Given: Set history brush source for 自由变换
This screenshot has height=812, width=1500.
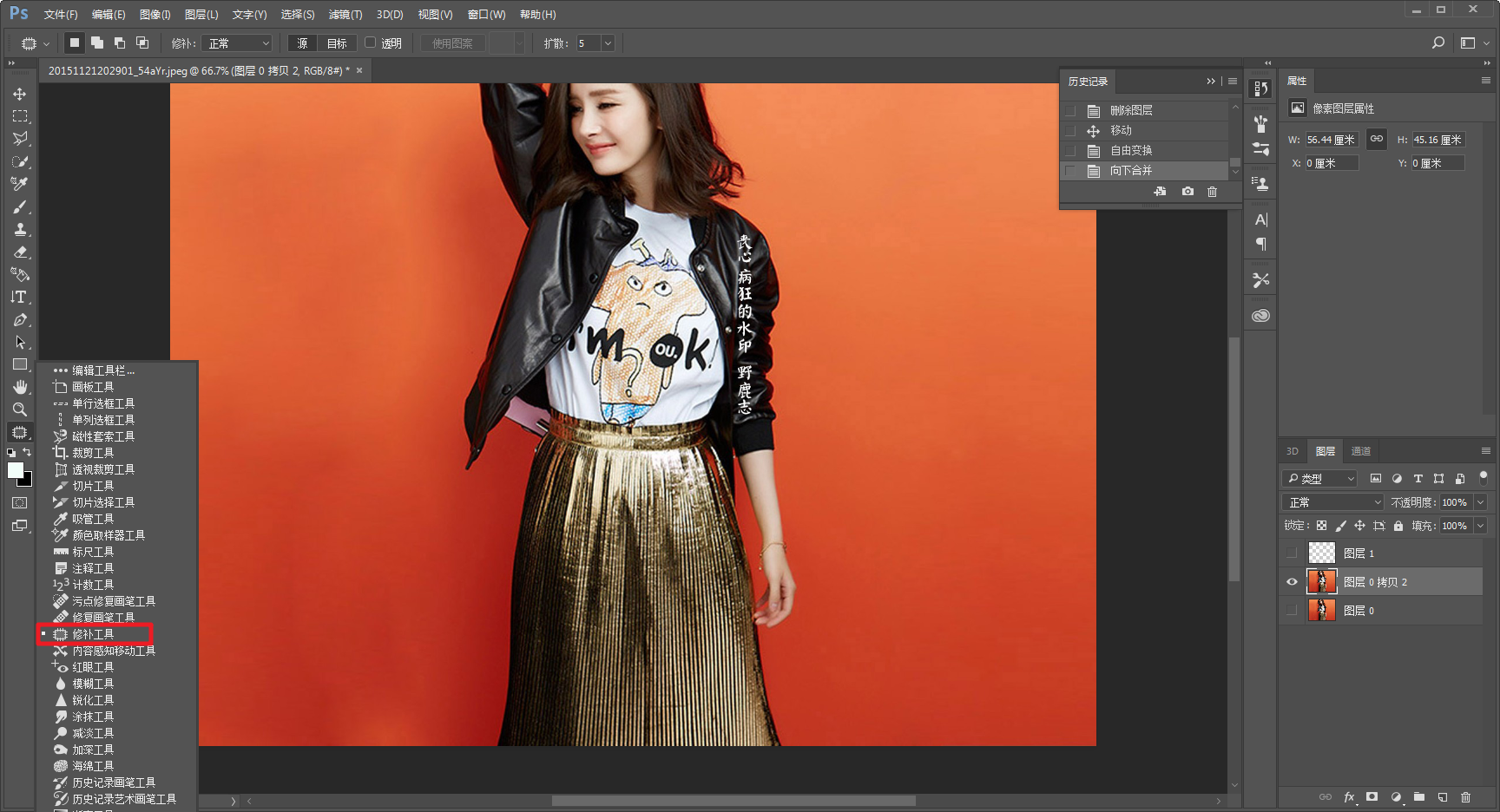Looking at the screenshot, I should tap(1070, 150).
